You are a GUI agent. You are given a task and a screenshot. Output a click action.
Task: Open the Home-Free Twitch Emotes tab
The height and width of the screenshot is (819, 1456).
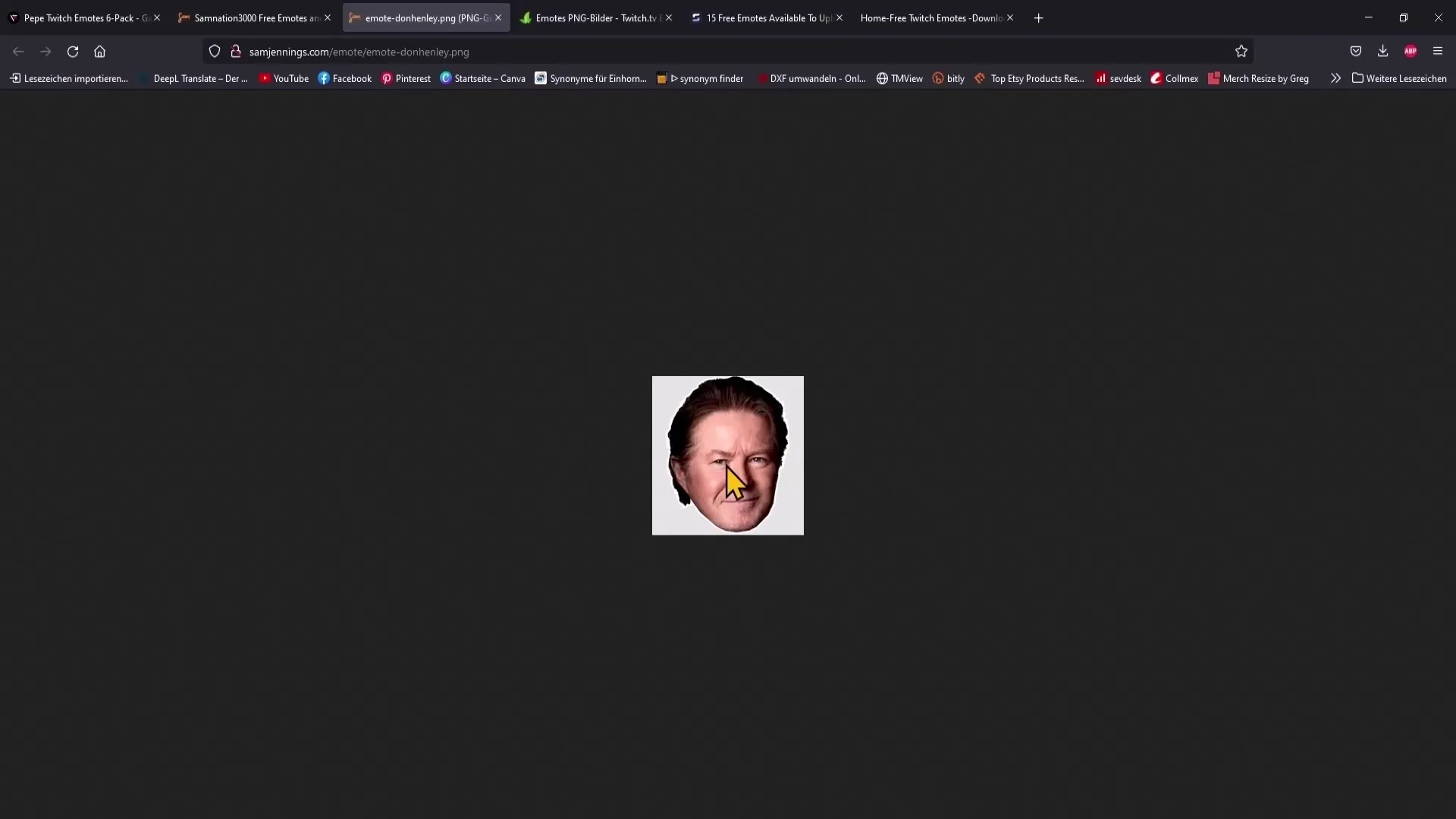click(930, 17)
